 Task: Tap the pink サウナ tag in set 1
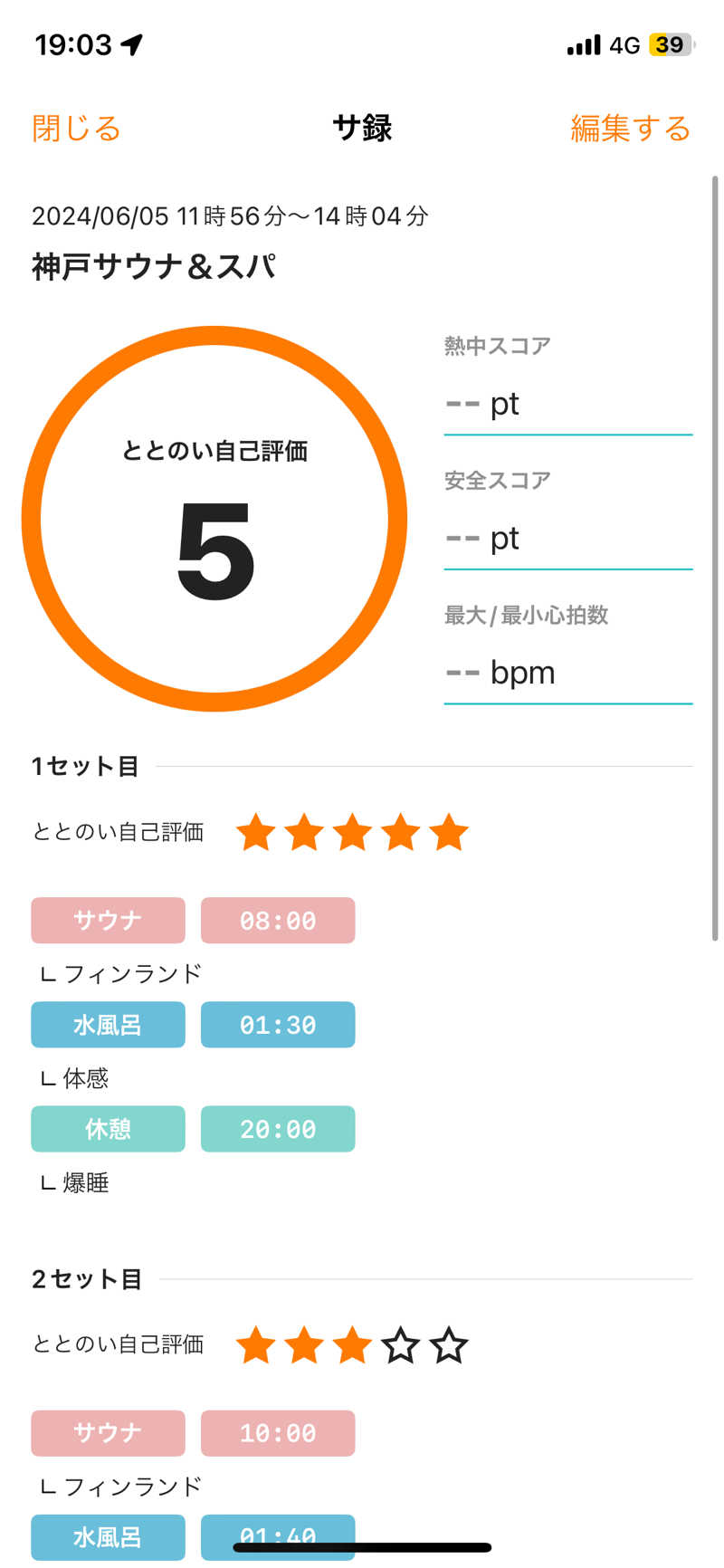[108, 921]
